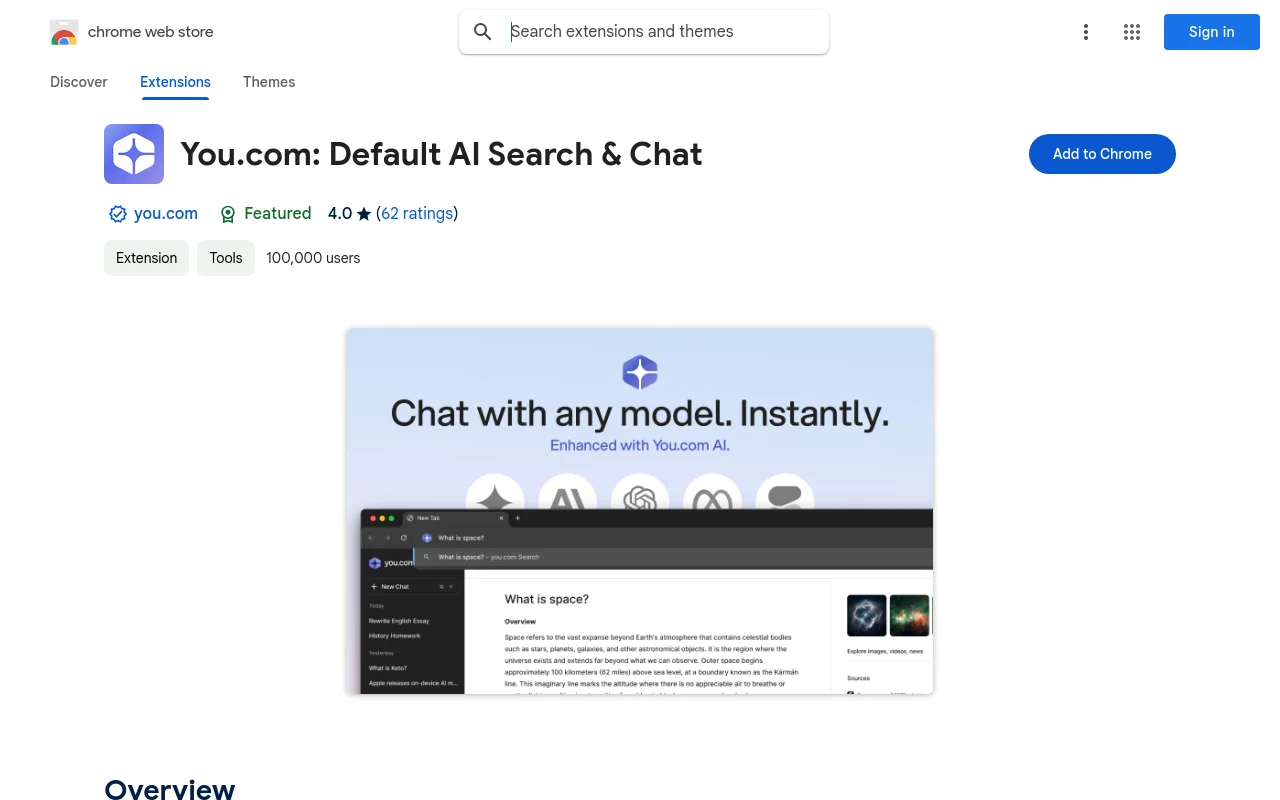Viewport: 1280px width, 800px height.
Task: Click the verified publisher badge icon
Action: (117, 214)
